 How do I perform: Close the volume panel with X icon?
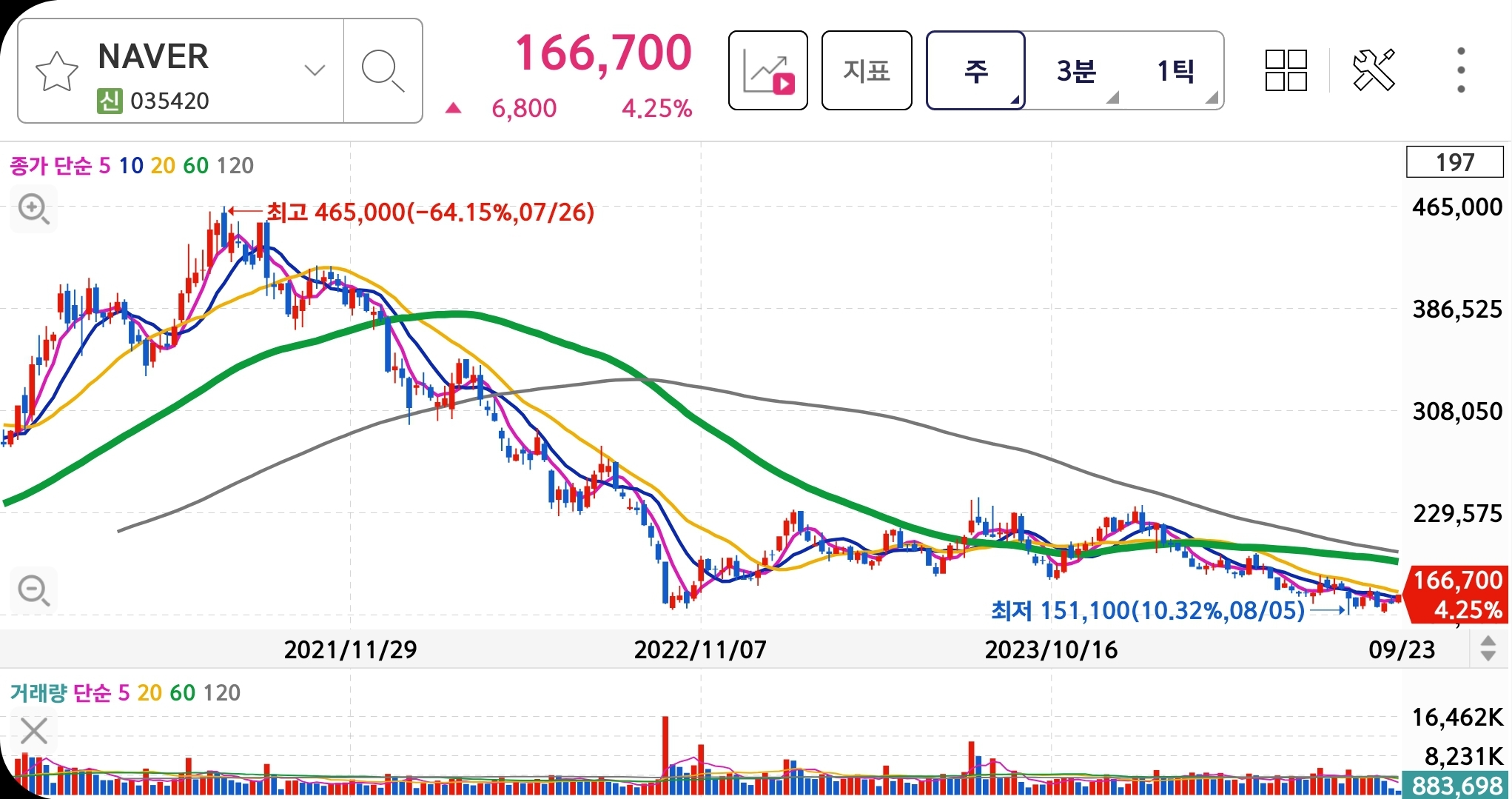[34, 731]
